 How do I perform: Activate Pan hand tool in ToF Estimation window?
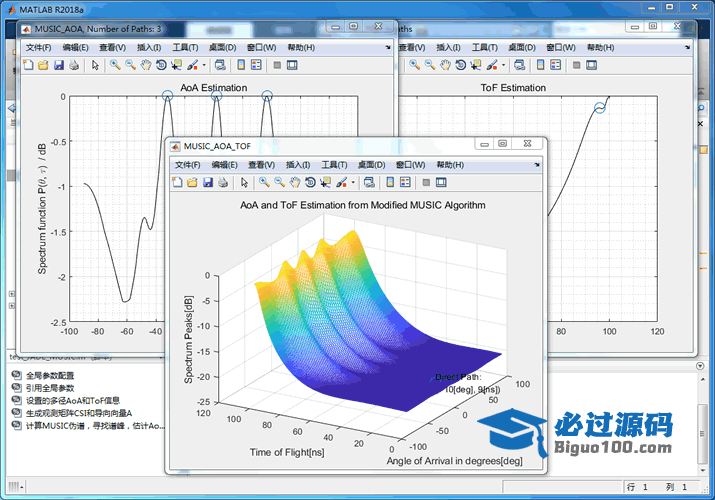(x=446, y=65)
